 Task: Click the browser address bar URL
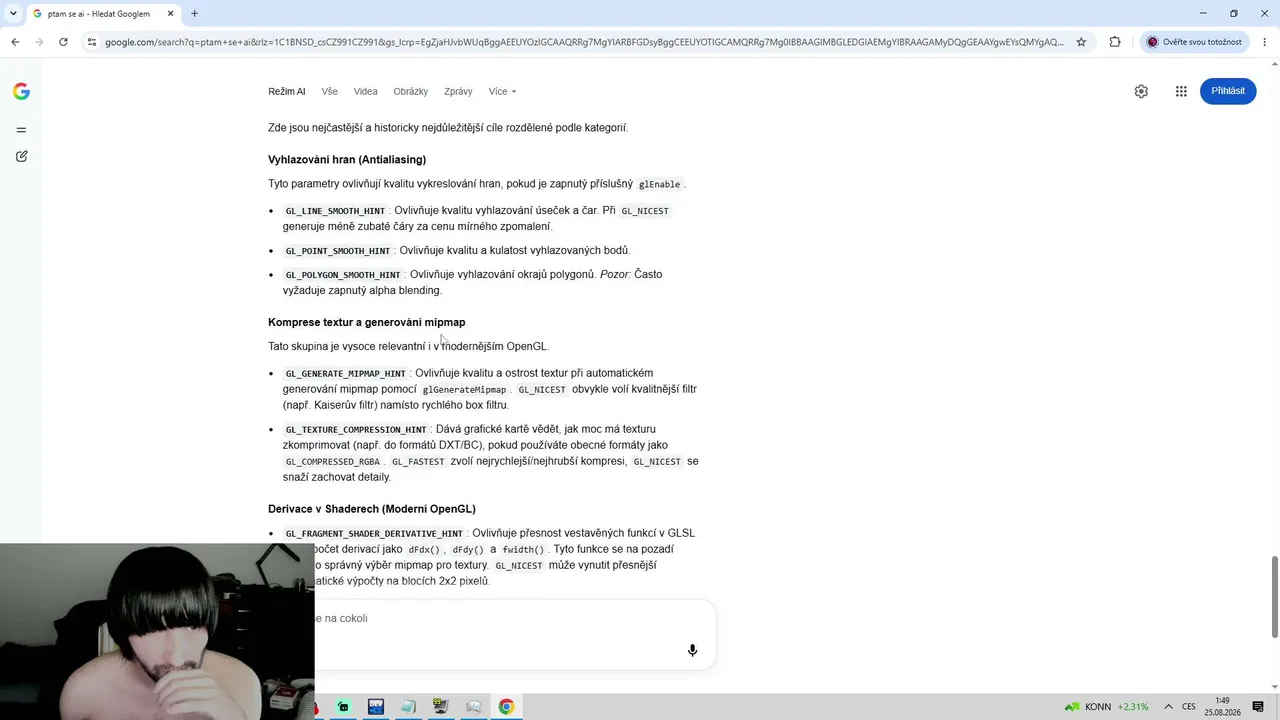click(584, 42)
